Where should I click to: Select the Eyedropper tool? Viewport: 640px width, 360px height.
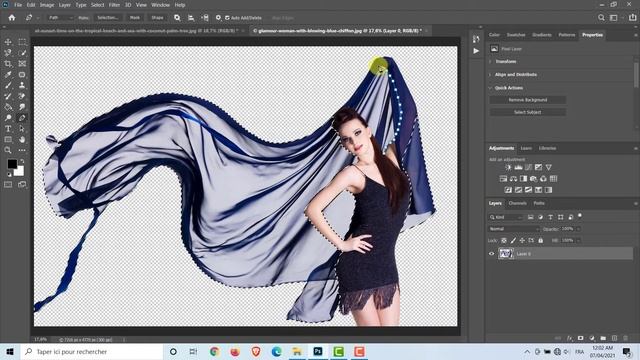coord(8,75)
